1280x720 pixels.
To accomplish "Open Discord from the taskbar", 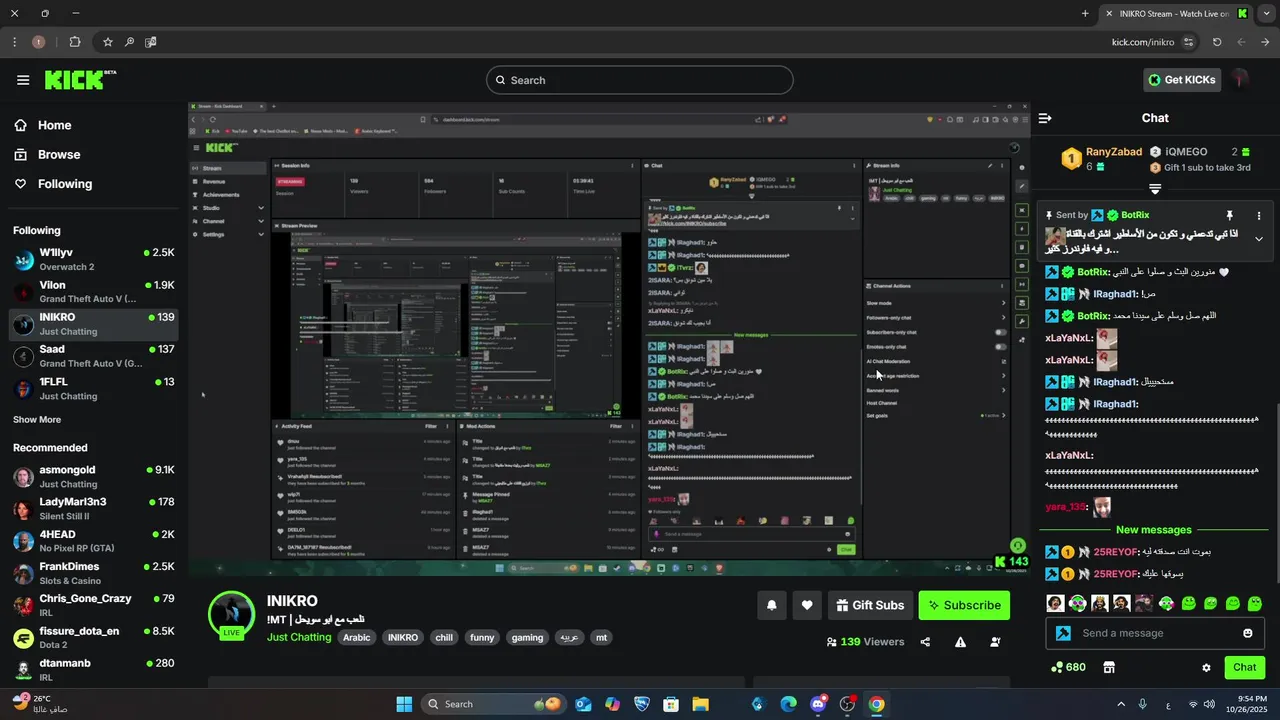I will (x=818, y=704).
